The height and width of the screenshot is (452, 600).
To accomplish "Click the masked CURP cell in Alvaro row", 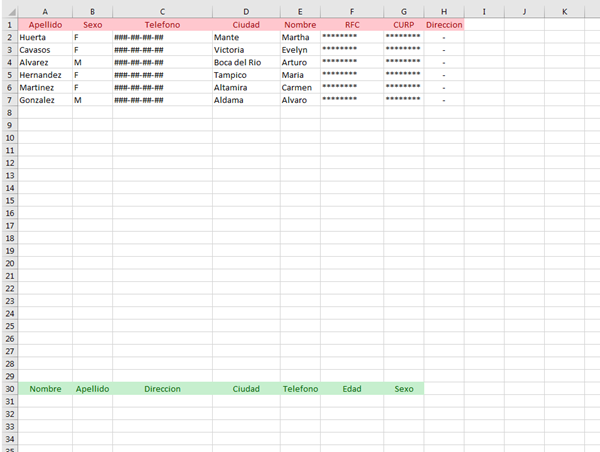I will click(x=404, y=100).
